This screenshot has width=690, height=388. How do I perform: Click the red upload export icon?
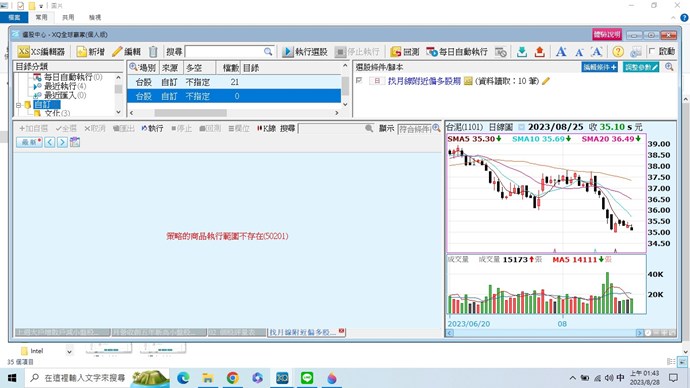point(540,51)
